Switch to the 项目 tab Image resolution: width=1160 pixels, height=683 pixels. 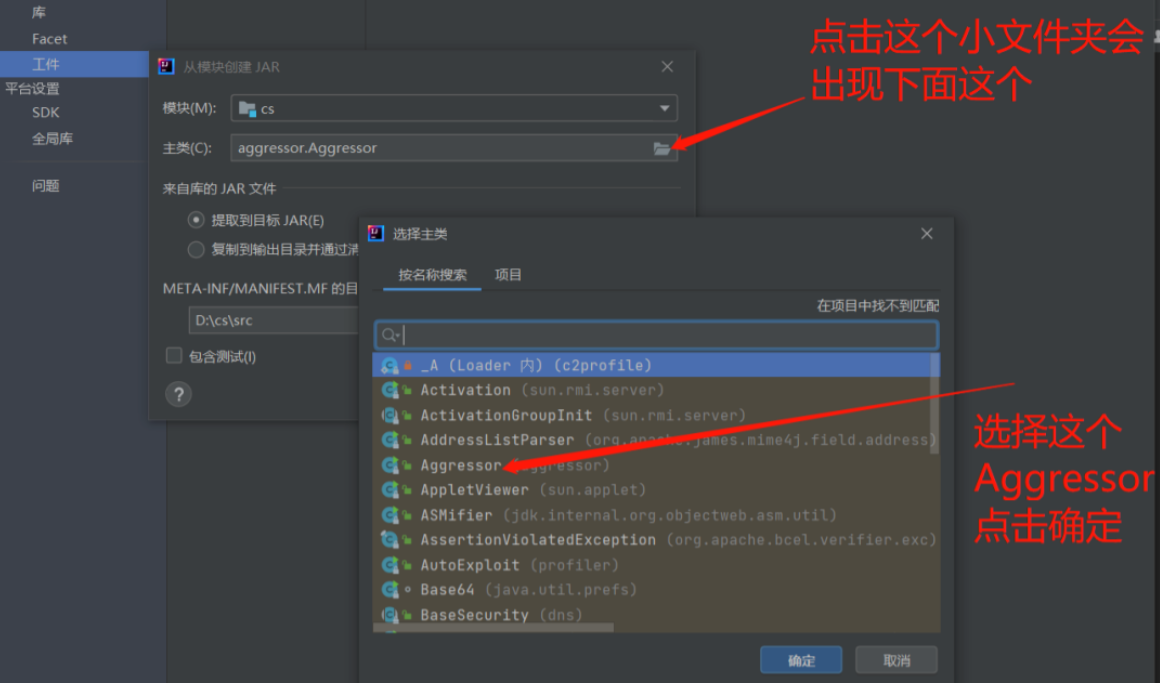(508, 275)
